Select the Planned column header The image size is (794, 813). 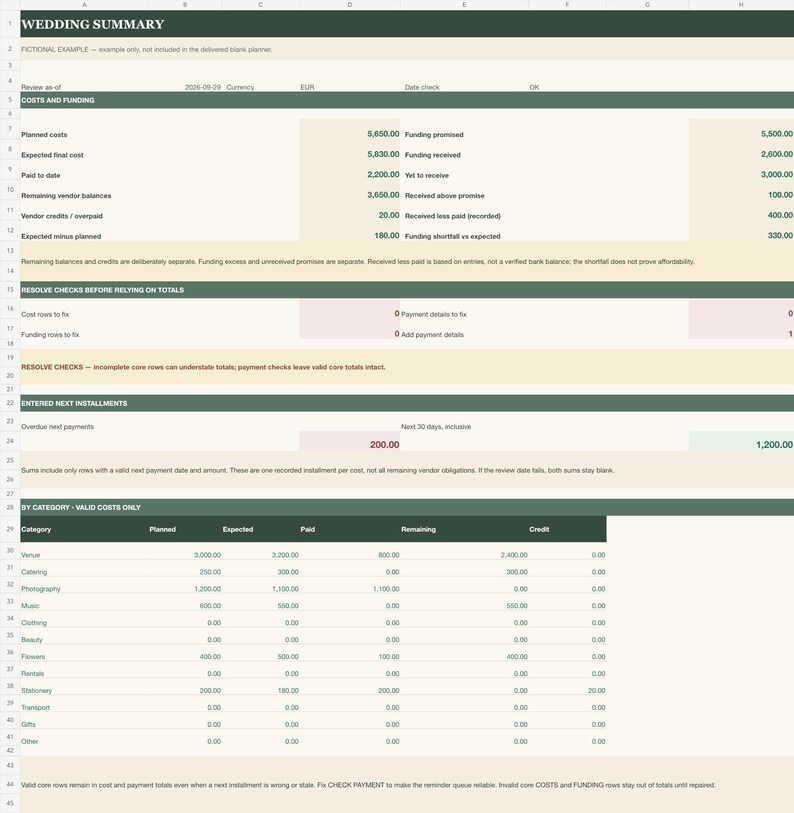(162, 529)
